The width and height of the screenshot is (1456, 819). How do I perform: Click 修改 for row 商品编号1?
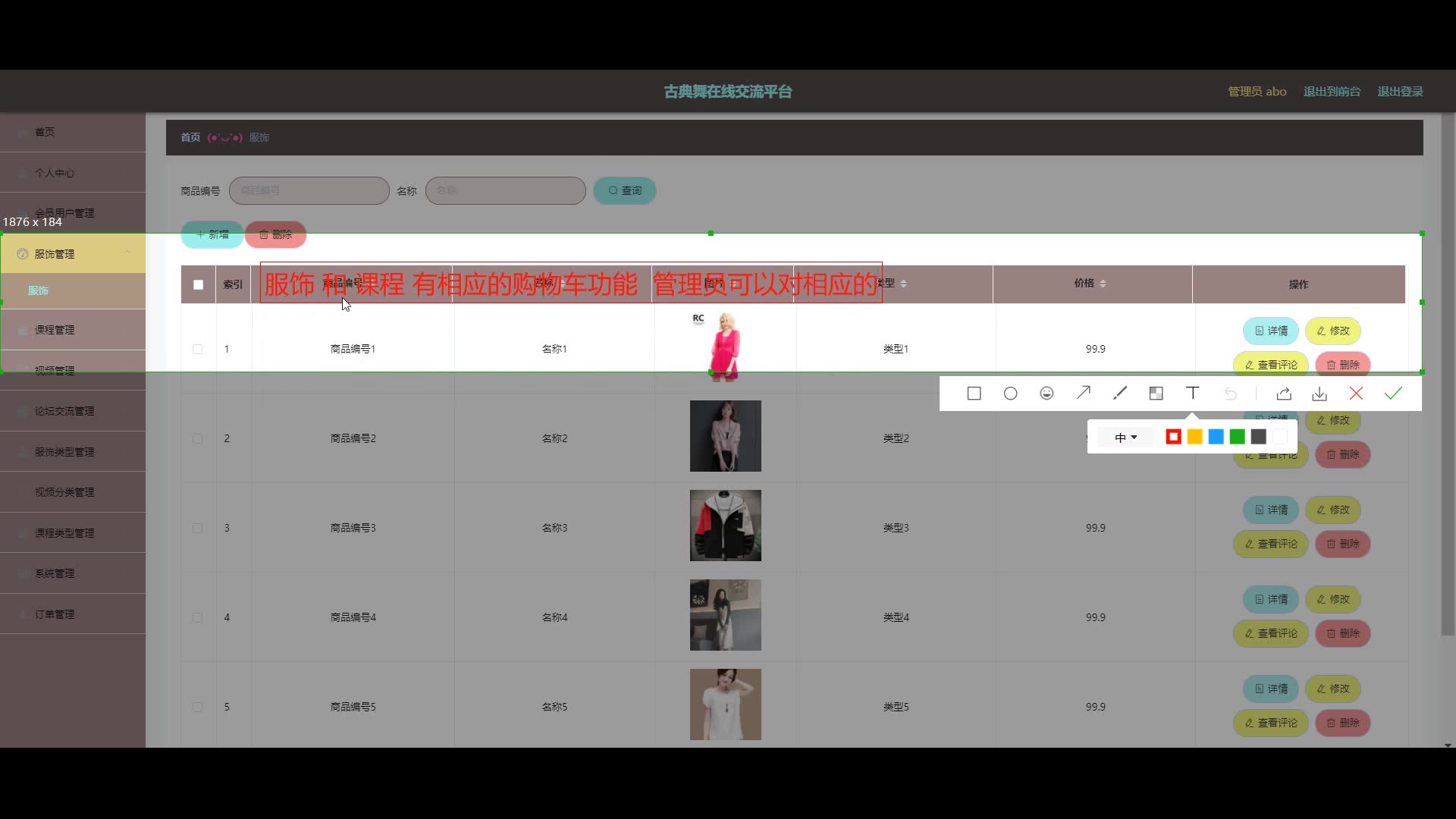pyautogui.click(x=1333, y=331)
